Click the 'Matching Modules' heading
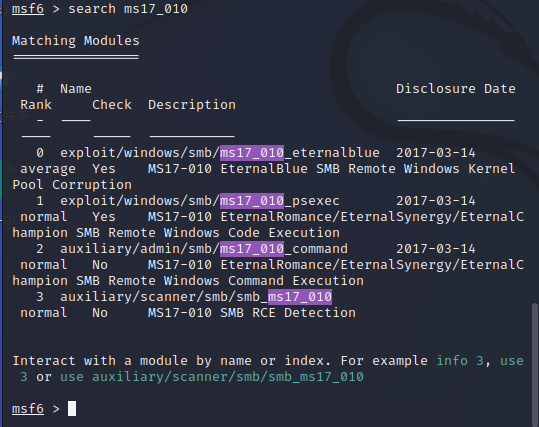Viewport: 539px width, 427px height. tap(76, 41)
